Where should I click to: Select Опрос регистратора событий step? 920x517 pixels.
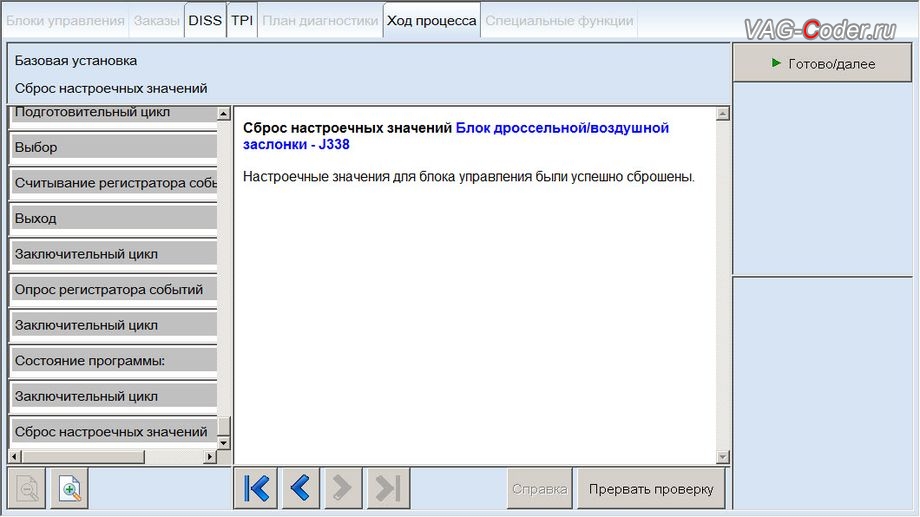coord(114,289)
